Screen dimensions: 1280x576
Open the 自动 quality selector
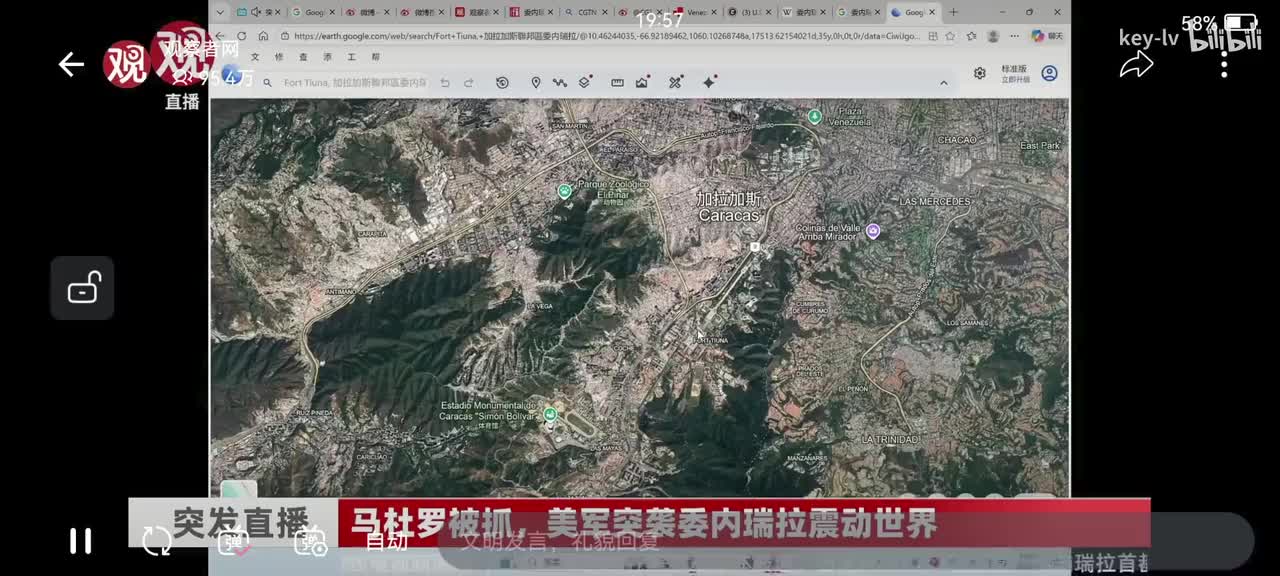386,541
